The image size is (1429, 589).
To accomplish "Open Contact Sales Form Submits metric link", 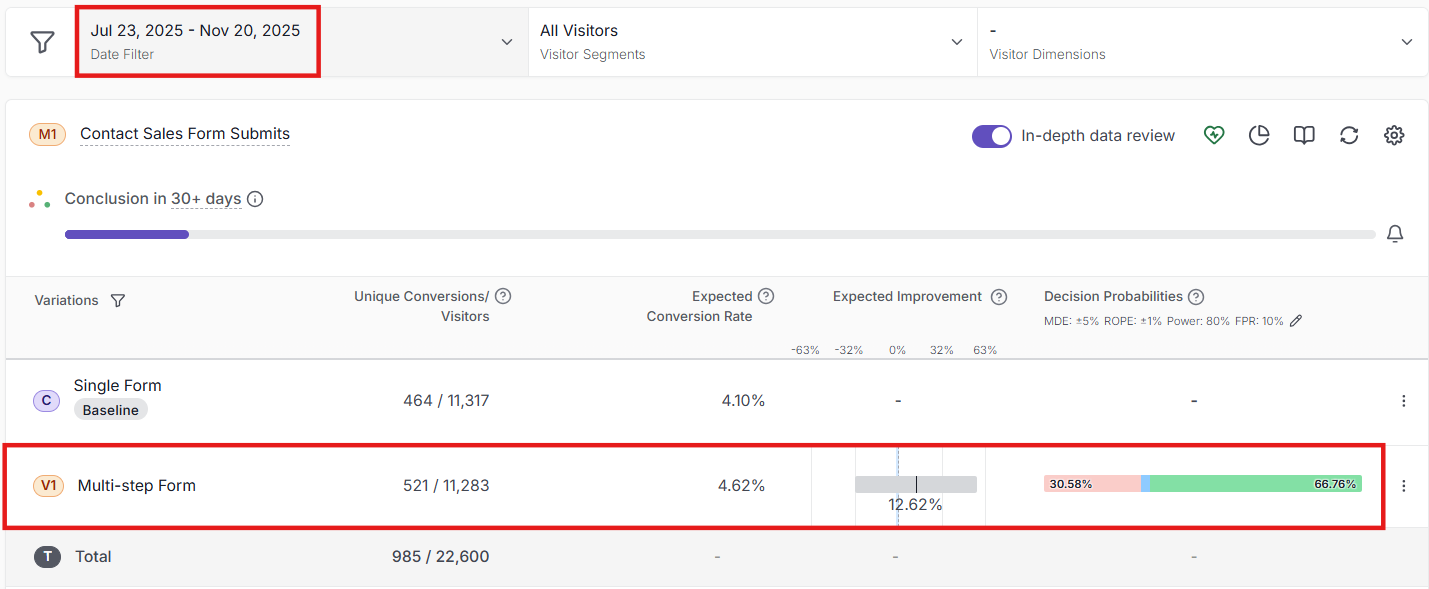I will pos(185,134).
